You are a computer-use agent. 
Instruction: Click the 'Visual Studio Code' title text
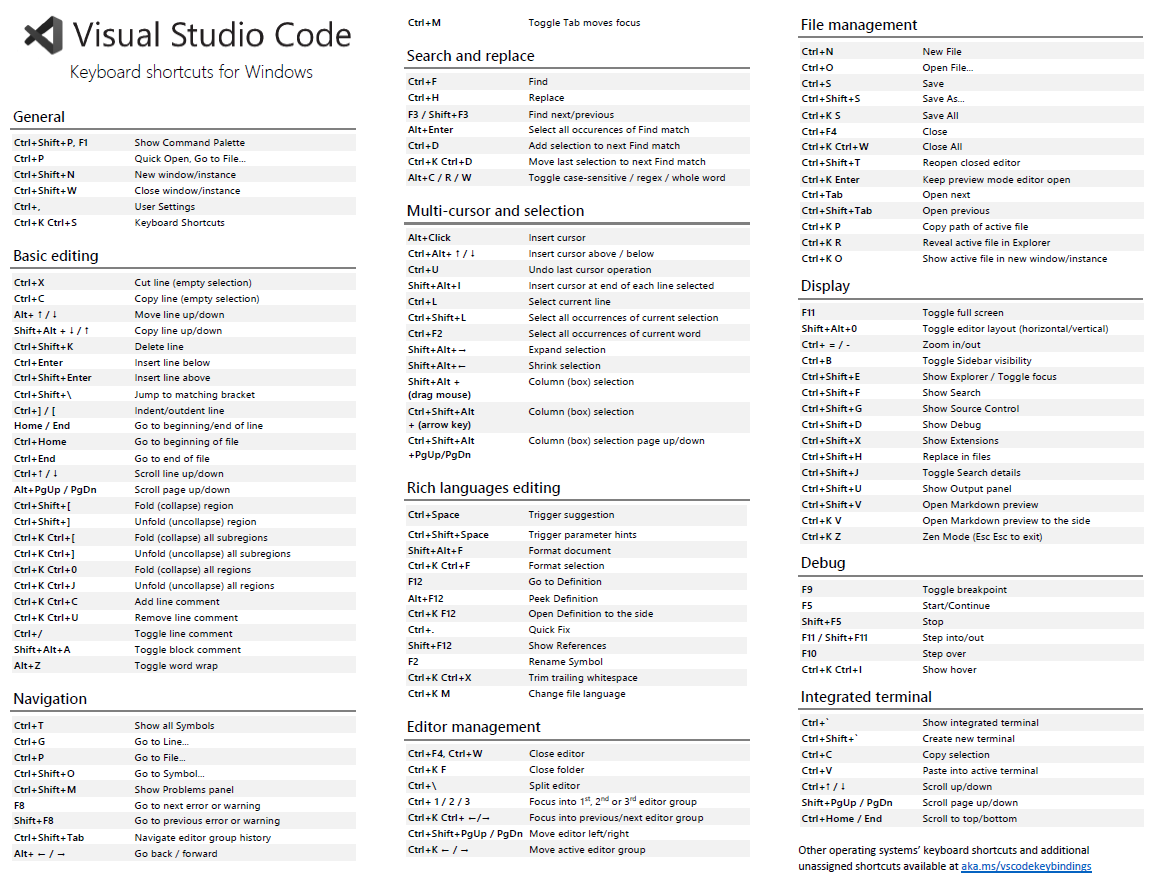pyautogui.click(x=212, y=35)
